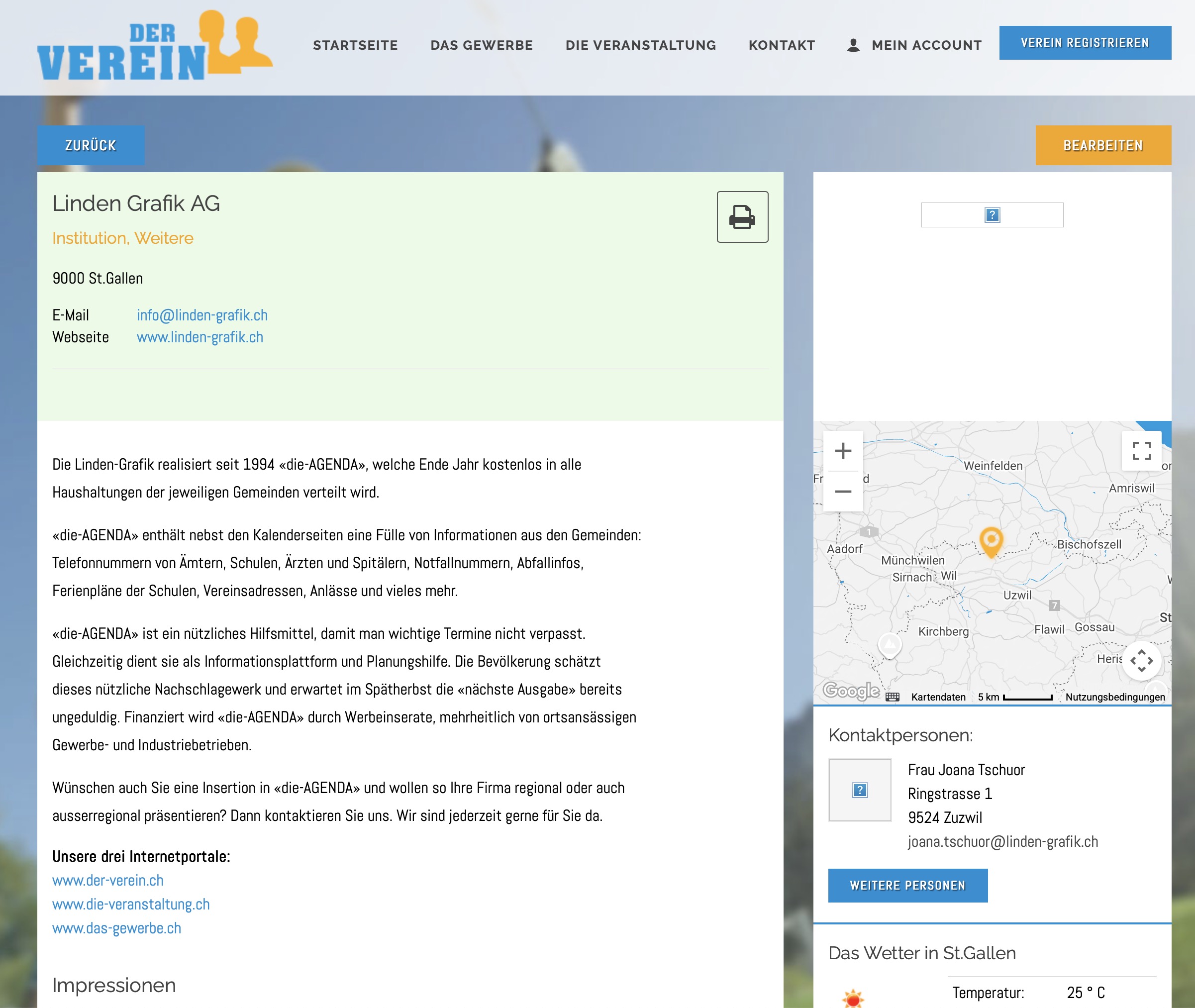Viewport: 1195px width, 1008px height.
Task: Click the Kontaktpersonen heading
Action: point(900,735)
